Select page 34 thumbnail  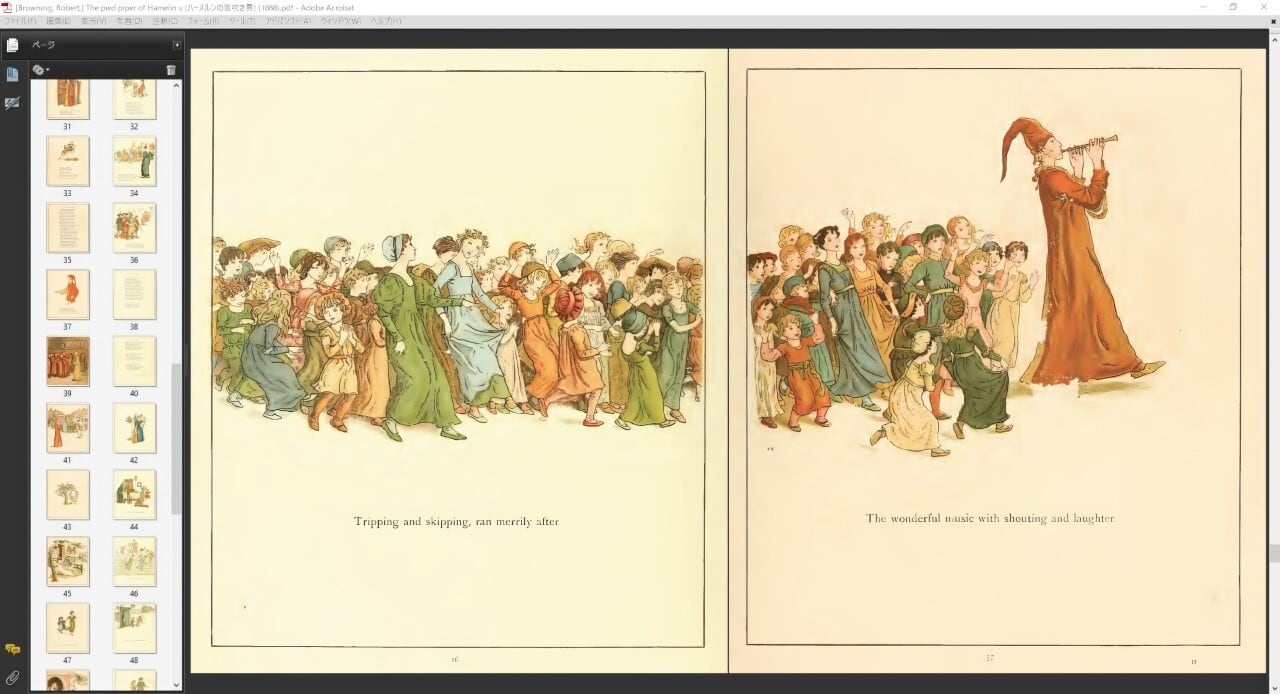pos(135,161)
